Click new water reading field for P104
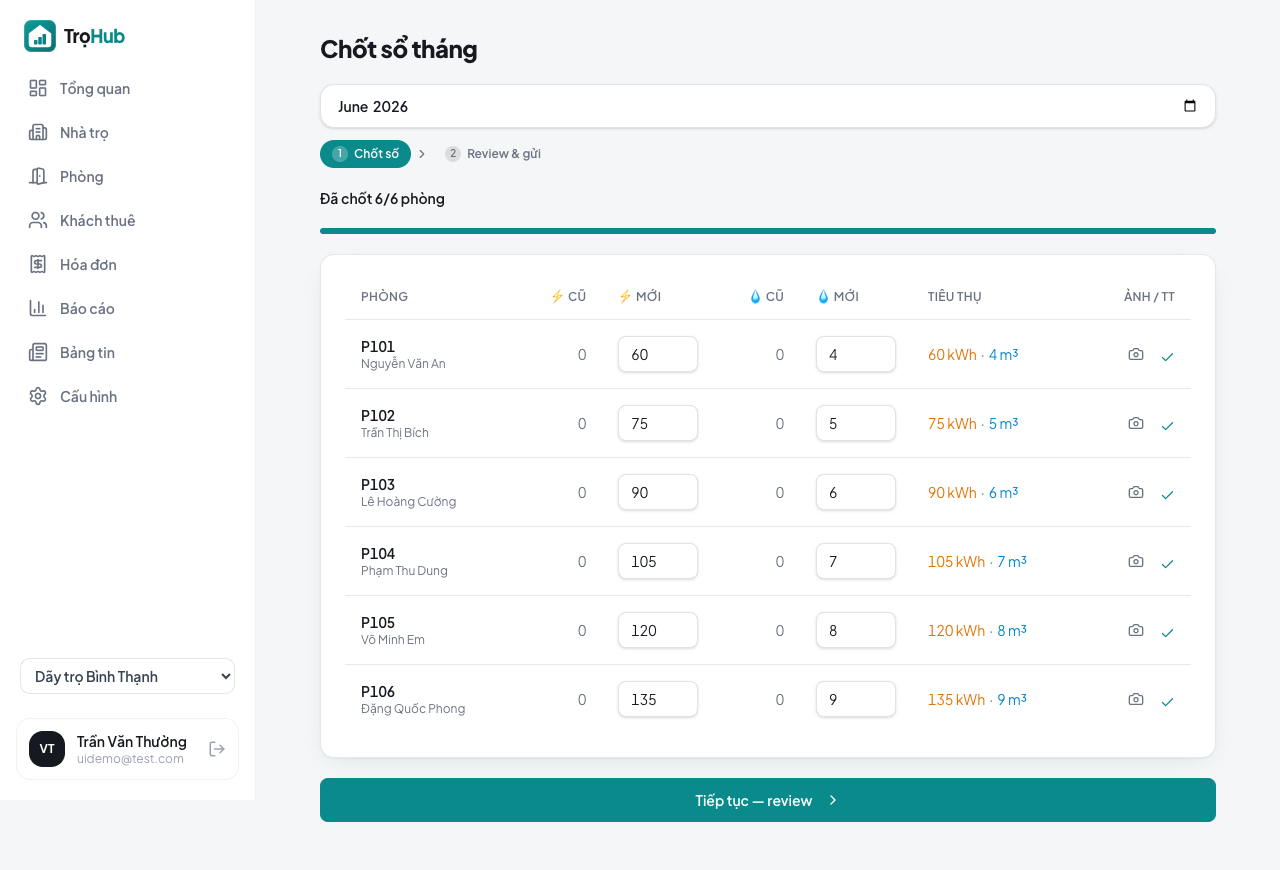1280x870 pixels. coord(856,561)
